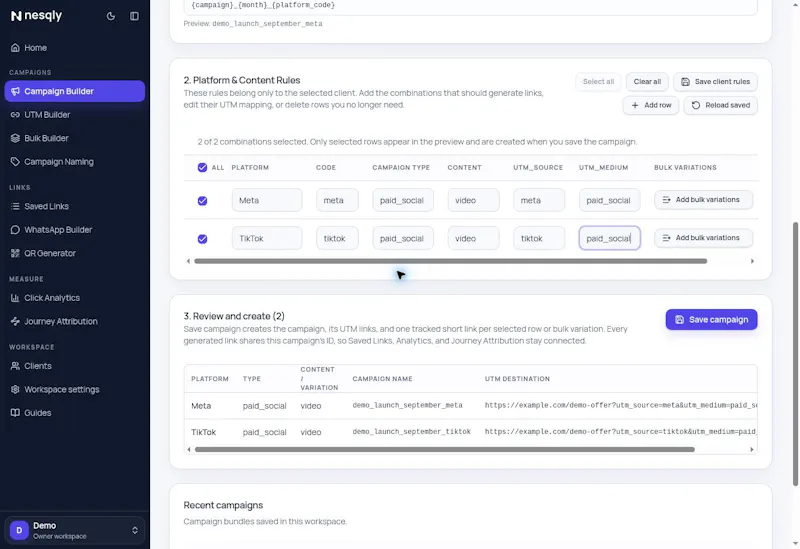Screen dimensions: 800x549
Task: Edit Meta platform name field
Action: click(267, 200)
